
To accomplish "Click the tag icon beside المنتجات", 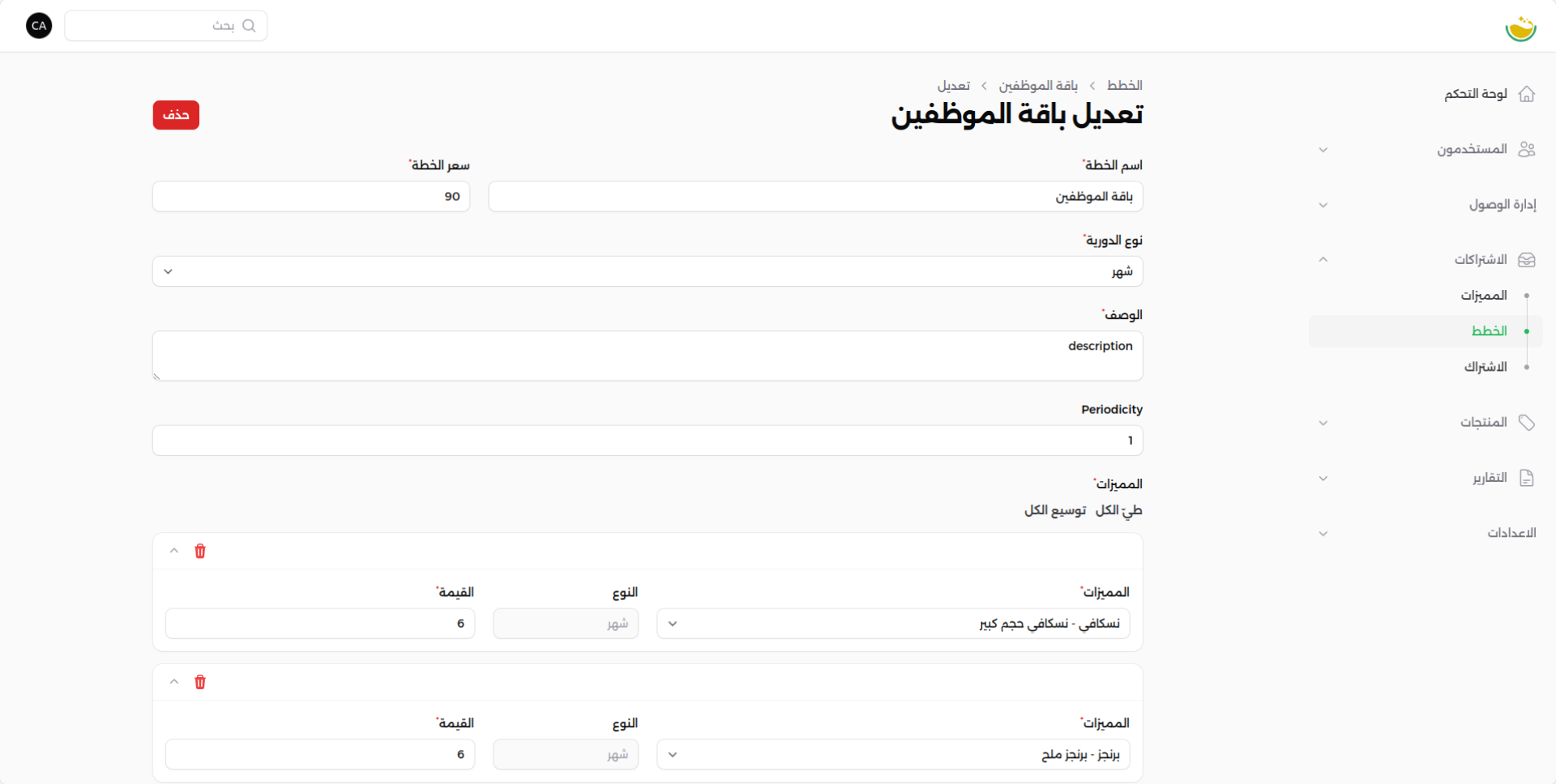I will pos(1527,423).
